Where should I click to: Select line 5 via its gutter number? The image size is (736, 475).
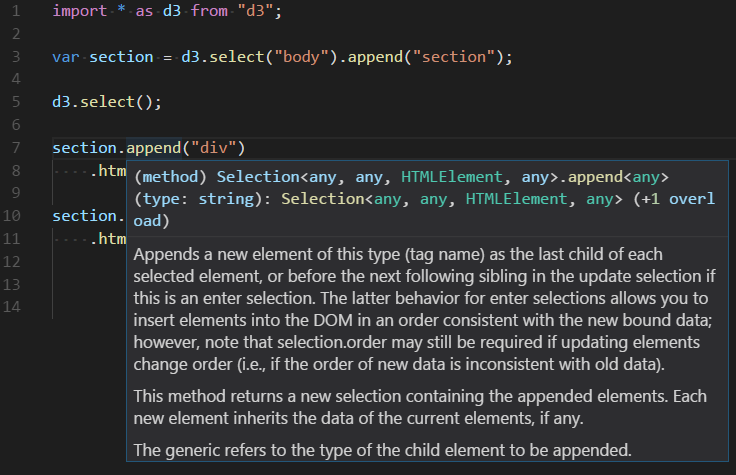(x=16, y=101)
